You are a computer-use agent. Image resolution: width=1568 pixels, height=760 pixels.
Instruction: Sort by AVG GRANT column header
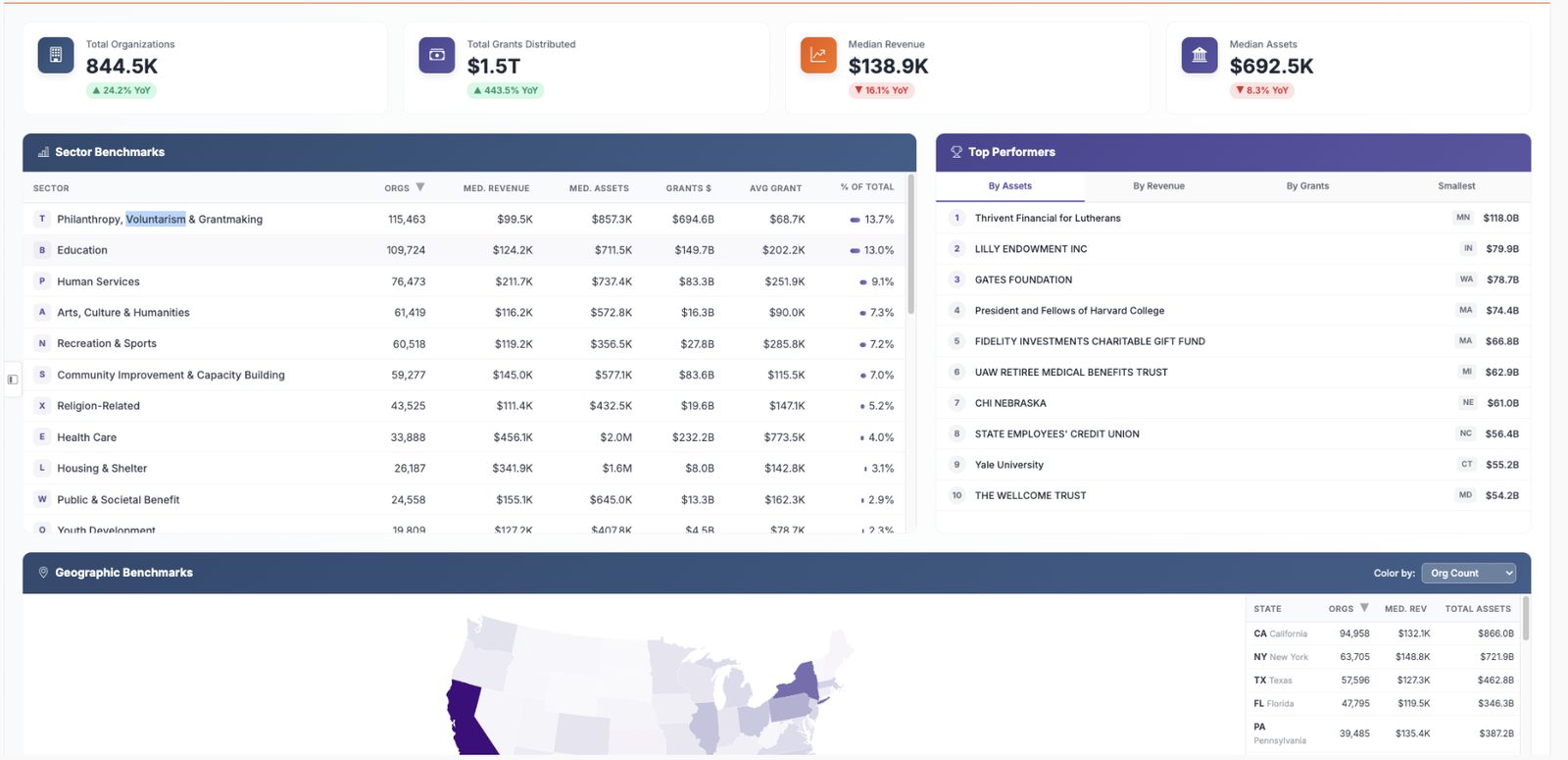775,188
